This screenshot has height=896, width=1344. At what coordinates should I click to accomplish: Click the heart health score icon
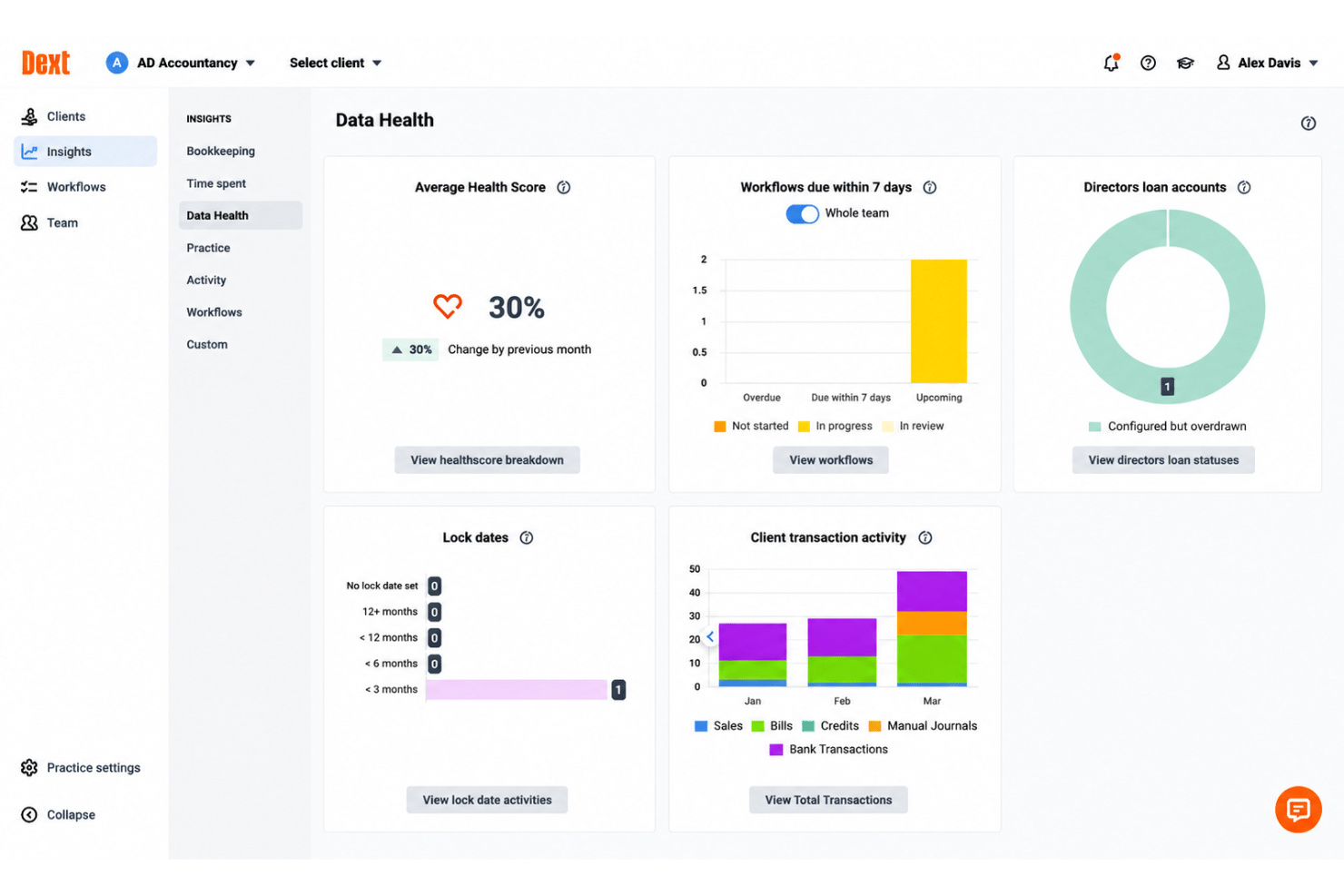tap(448, 307)
